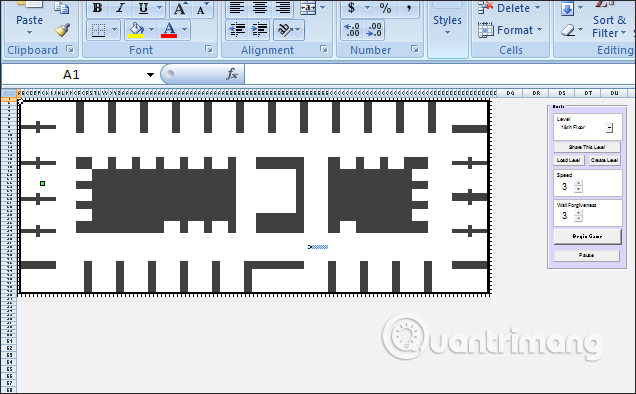This screenshot has height=394, width=636.
Task: Center align the cell text
Action: tap(260, 8)
